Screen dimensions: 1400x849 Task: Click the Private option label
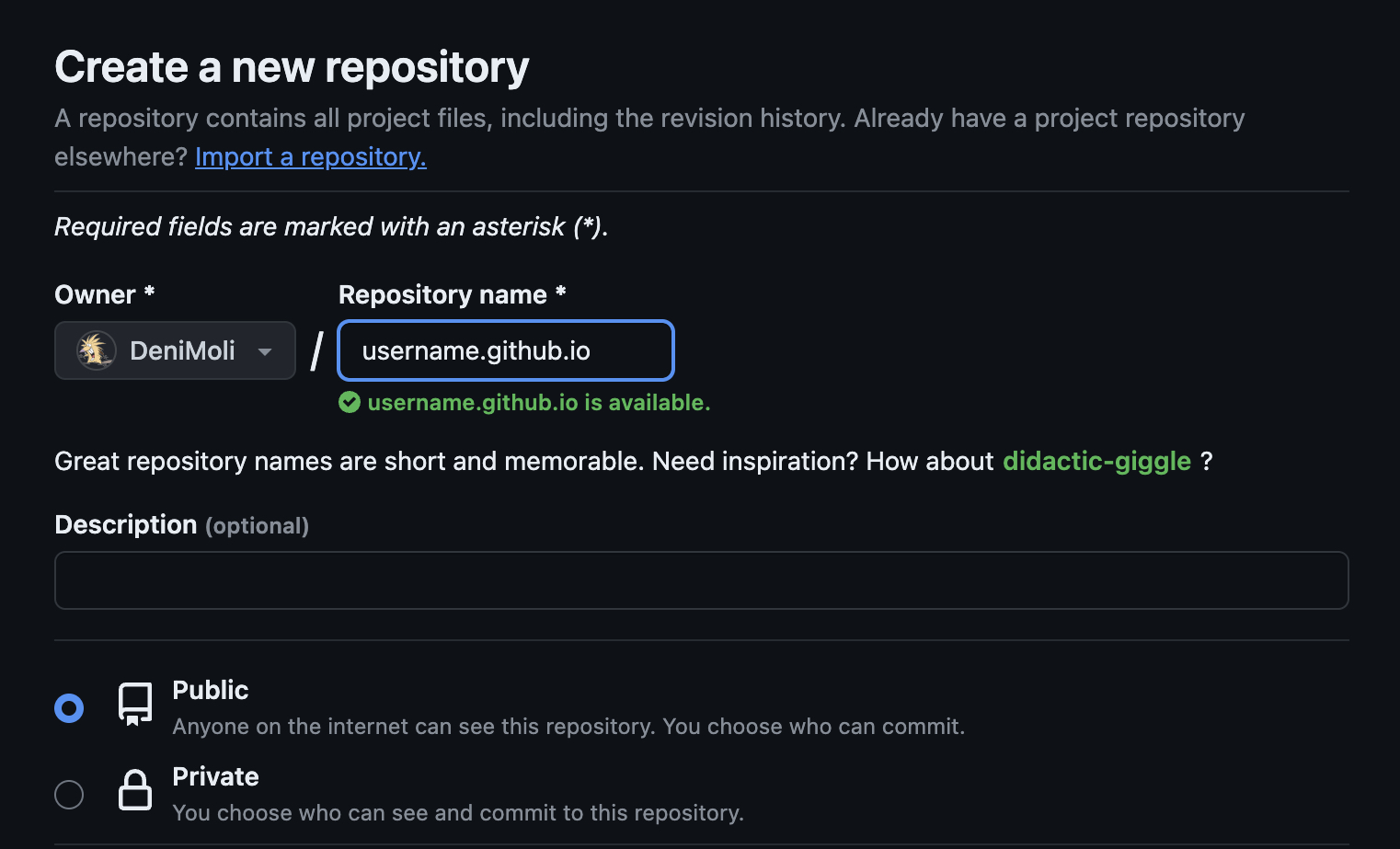215,776
